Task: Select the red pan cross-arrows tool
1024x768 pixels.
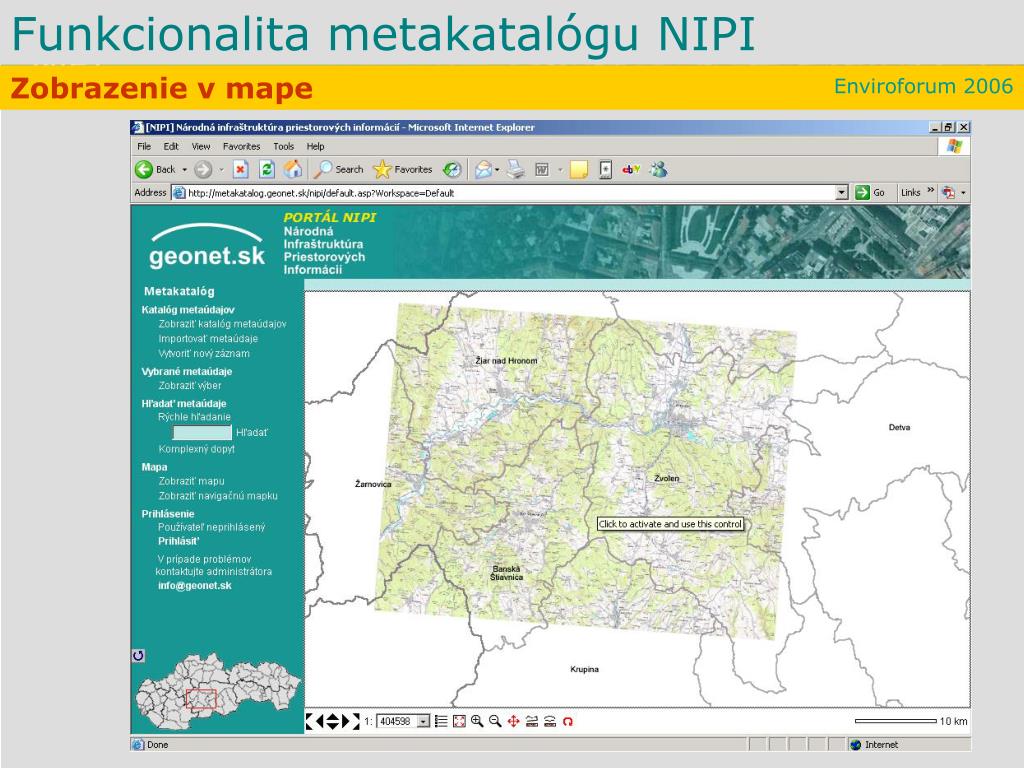Action: tap(513, 722)
